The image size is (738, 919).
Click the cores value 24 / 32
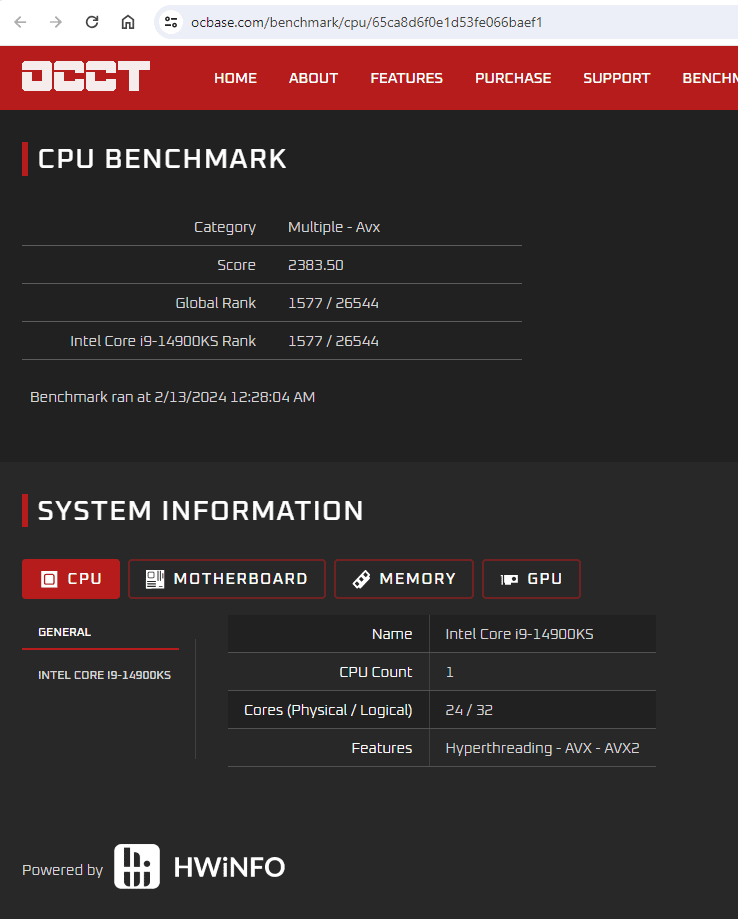pyautogui.click(x=469, y=710)
